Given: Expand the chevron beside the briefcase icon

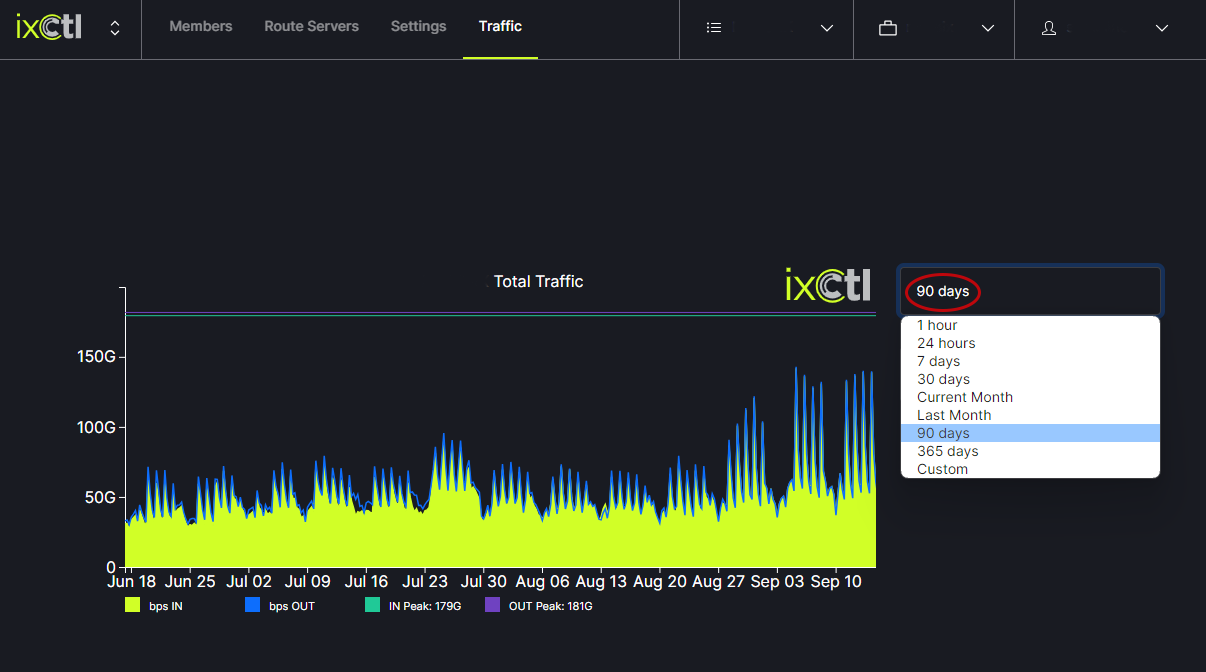Looking at the screenshot, I should click(x=988, y=29).
